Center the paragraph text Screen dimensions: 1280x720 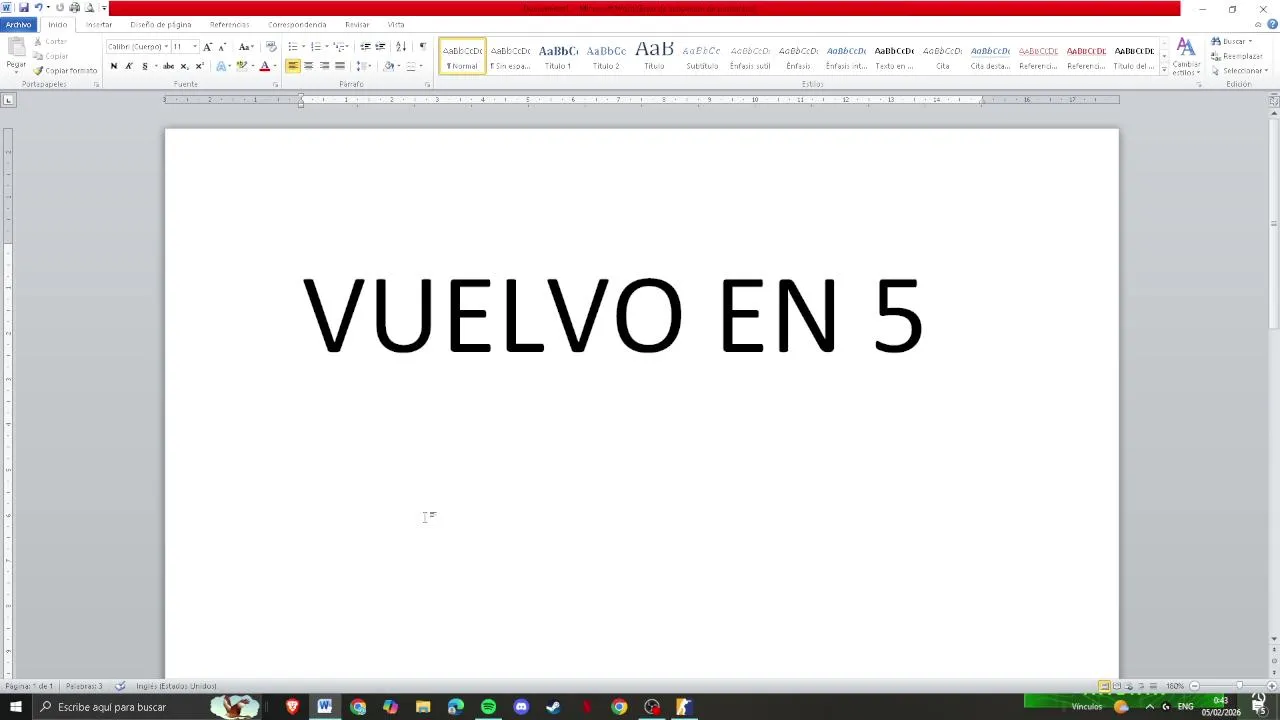tap(308, 66)
